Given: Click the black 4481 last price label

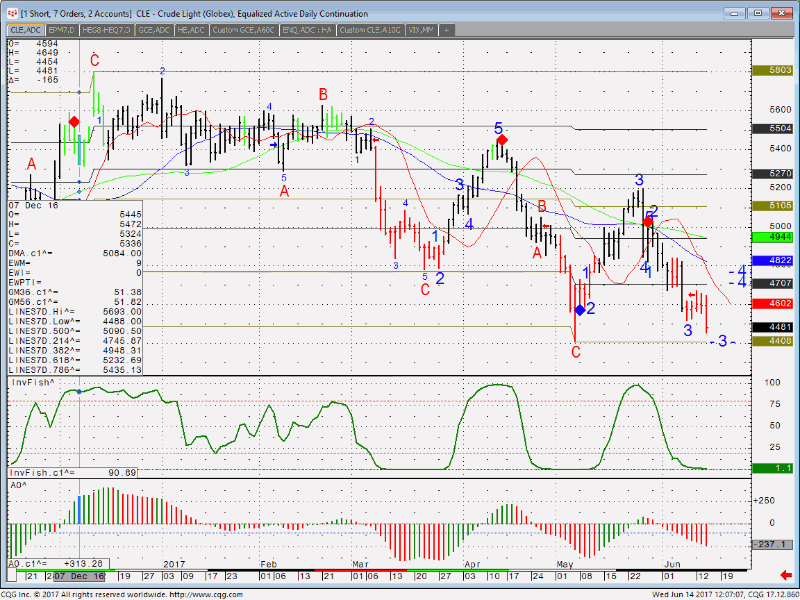Looking at the screenshot, I should tap(773, 328).
